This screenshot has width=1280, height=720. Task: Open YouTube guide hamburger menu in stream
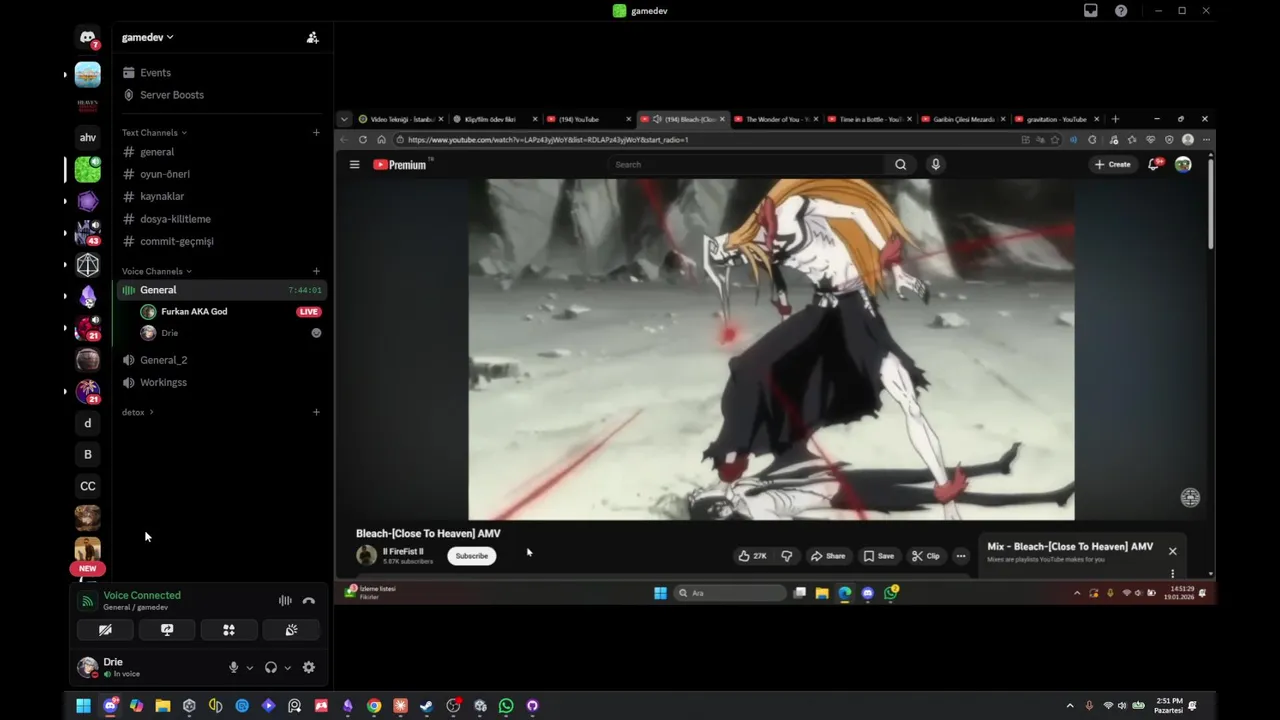point(354,165)
